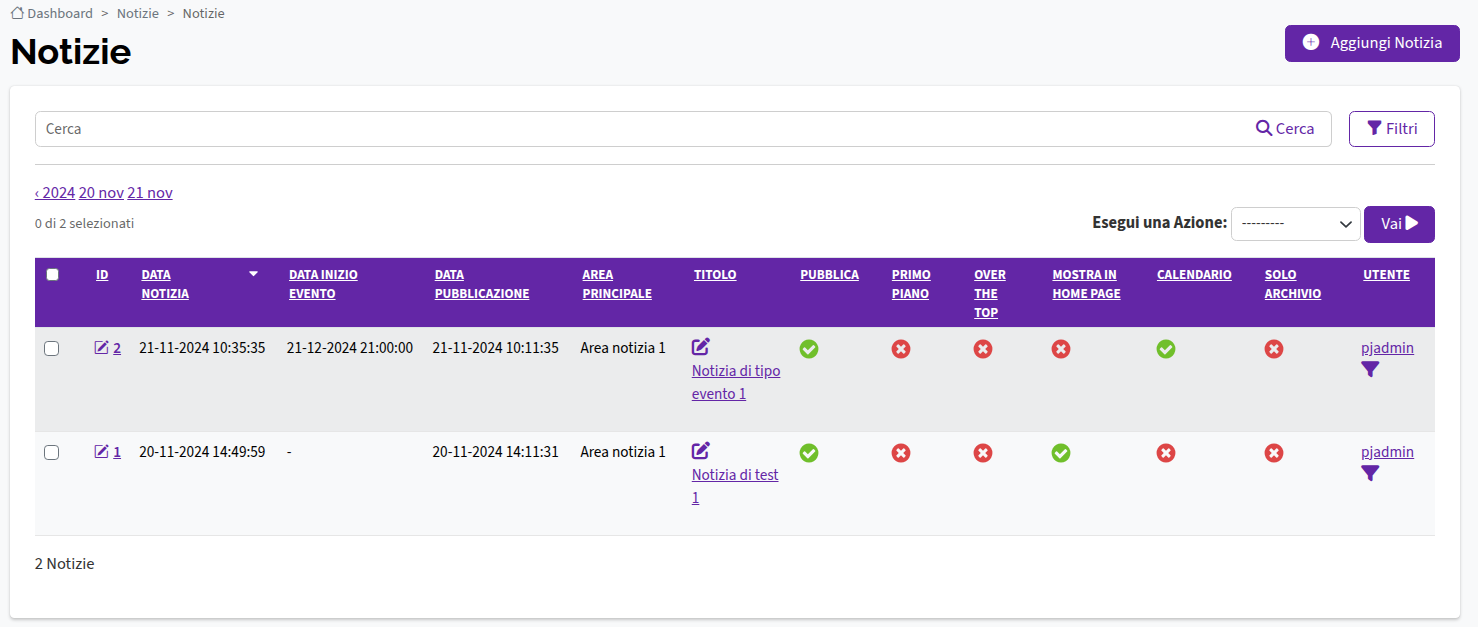Click the Calendario red cross for news 1
1478x627 pixels.
tap(1166, 453)
